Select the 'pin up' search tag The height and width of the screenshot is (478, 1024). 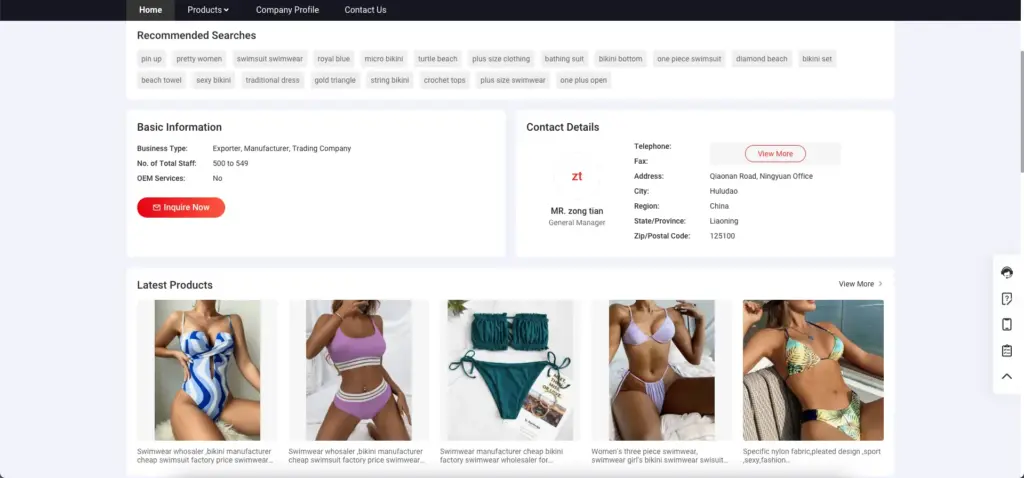click(x=152, y=59)
